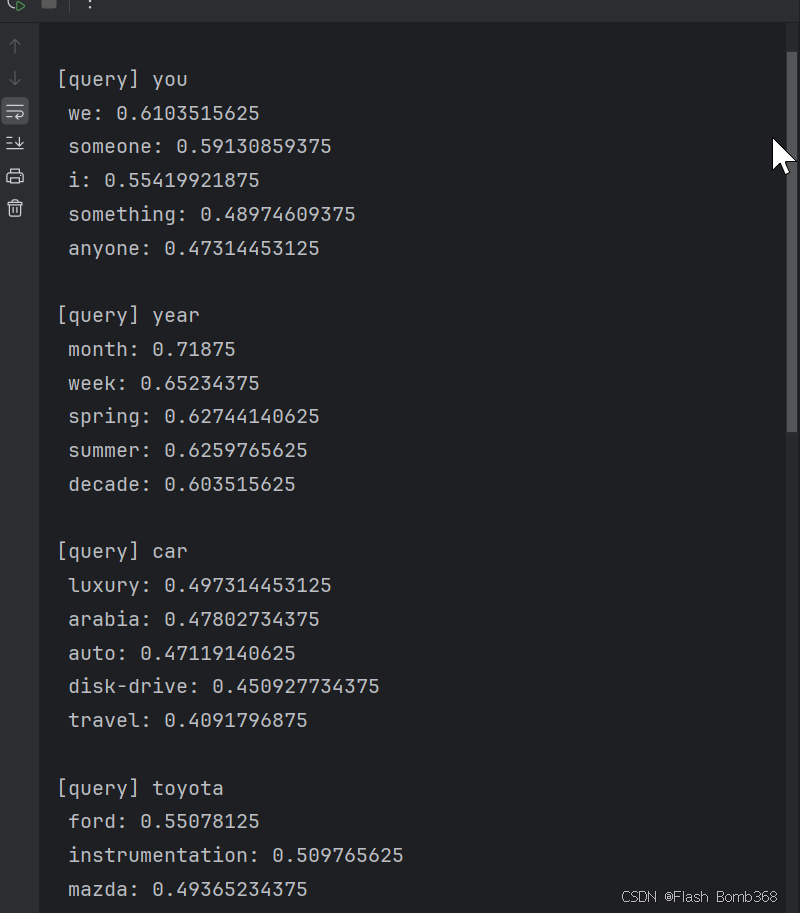Viewport: 800px width, 913px height.
Task: Click the '[query] you' line
Action: (122, 79)
